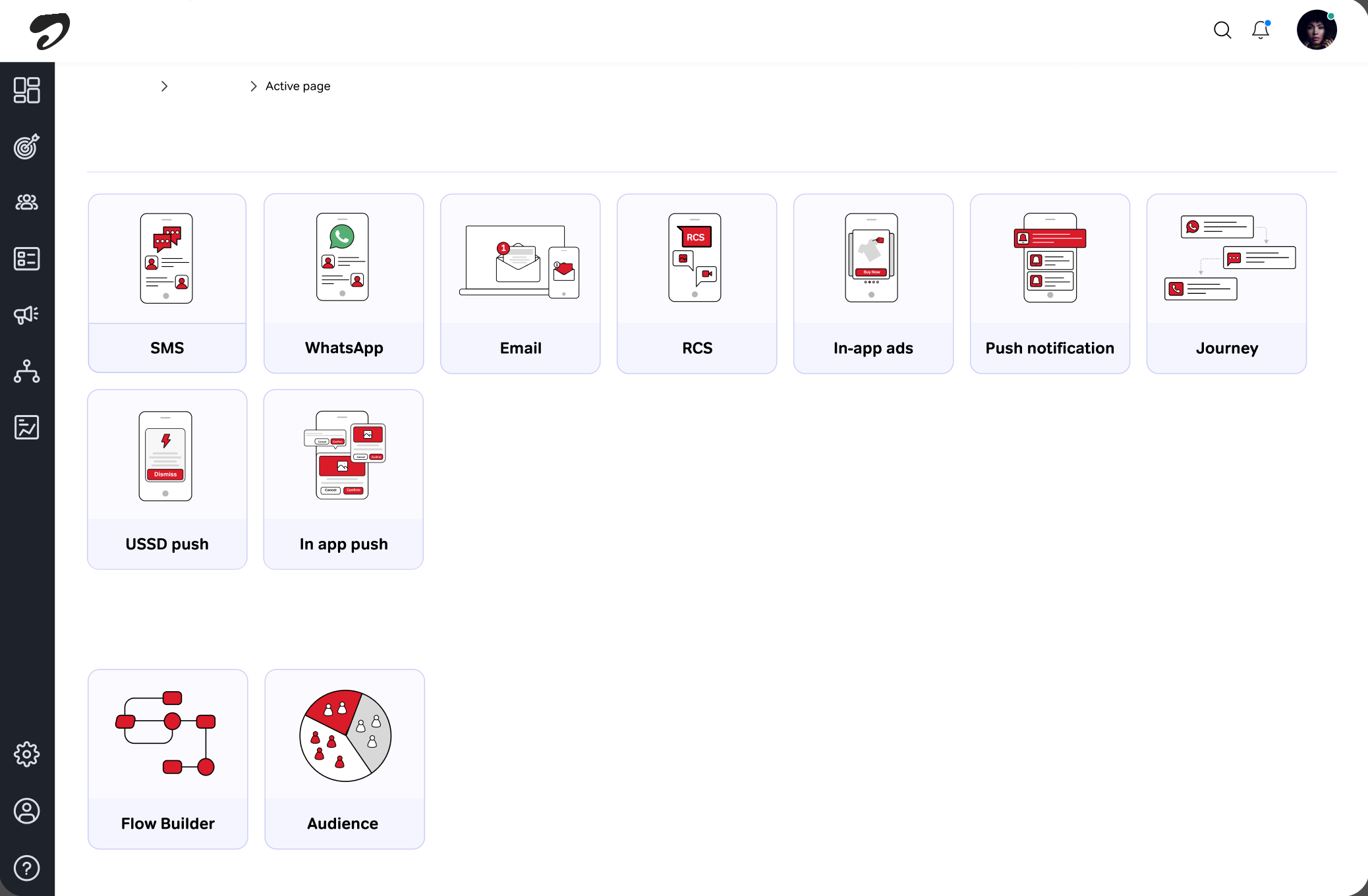Open the help question mark icon

click(x=27, y=868)
